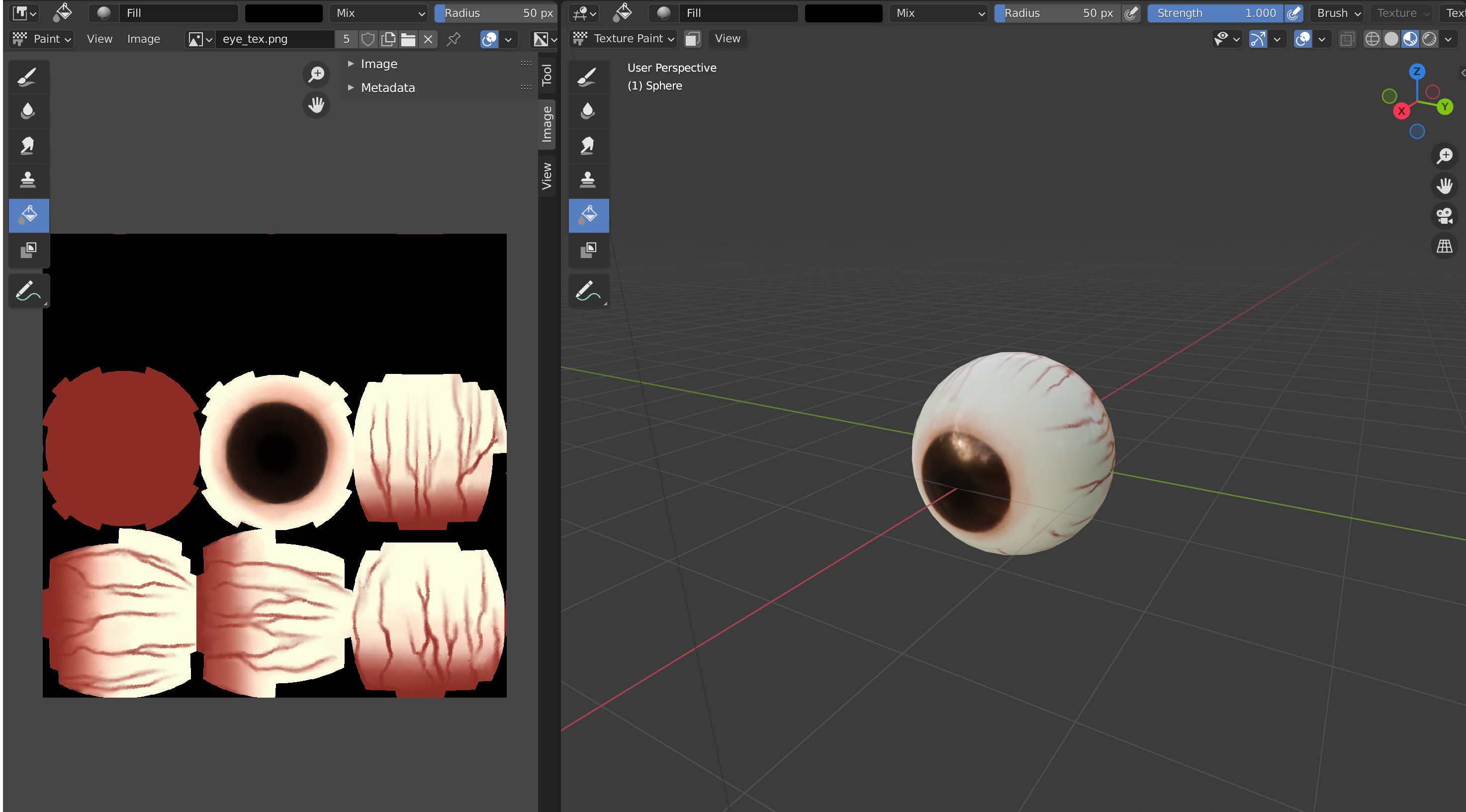The height and width of the screenshot is (812, 1466).
Task: Switch to solid viewport shading
Action: pos(1391,39)
